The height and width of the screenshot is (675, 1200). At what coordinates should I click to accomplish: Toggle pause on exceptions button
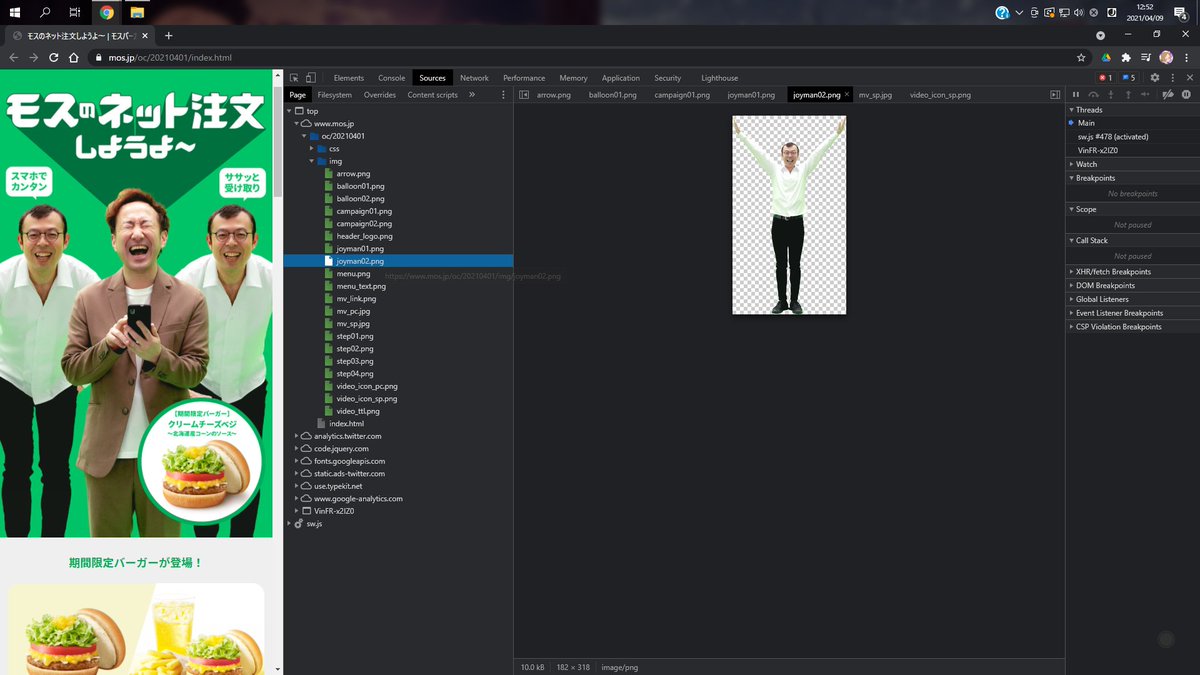(1186, 95)
